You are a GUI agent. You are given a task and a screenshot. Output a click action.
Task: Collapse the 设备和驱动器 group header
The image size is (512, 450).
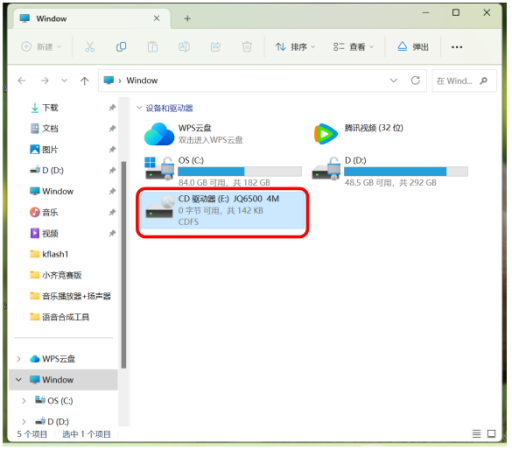[139, 108]
